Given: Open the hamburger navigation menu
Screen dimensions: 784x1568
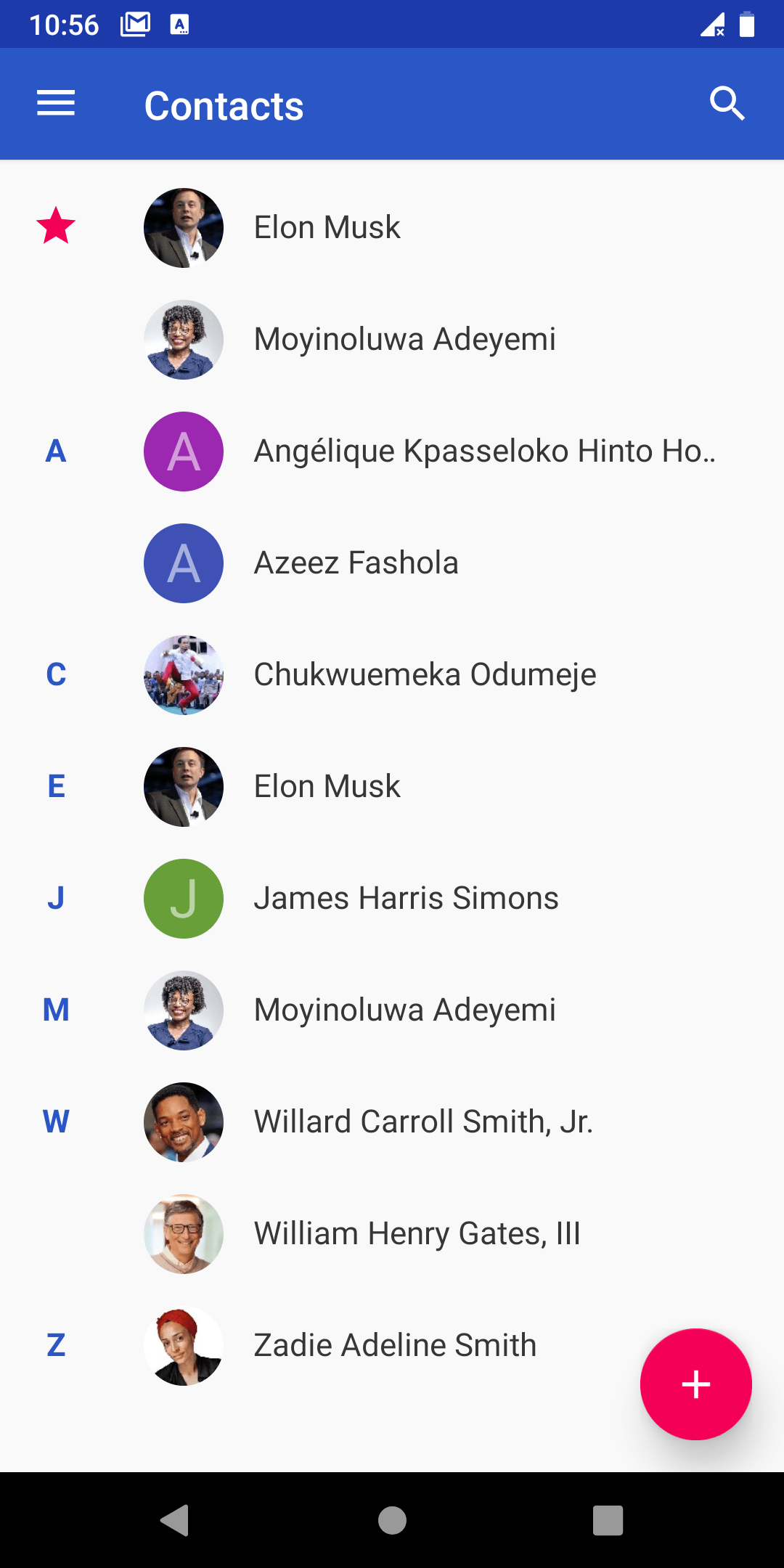Looking at the screenshot, I should pos(56,104).
